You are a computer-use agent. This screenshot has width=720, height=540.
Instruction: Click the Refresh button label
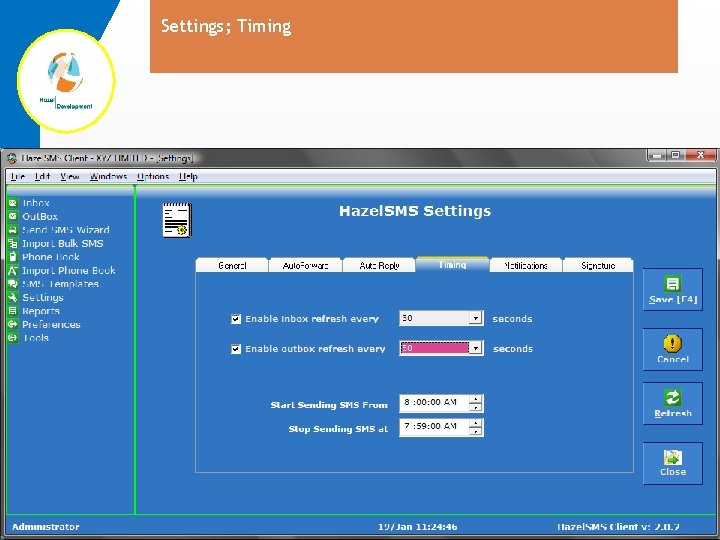click(673, 413)
